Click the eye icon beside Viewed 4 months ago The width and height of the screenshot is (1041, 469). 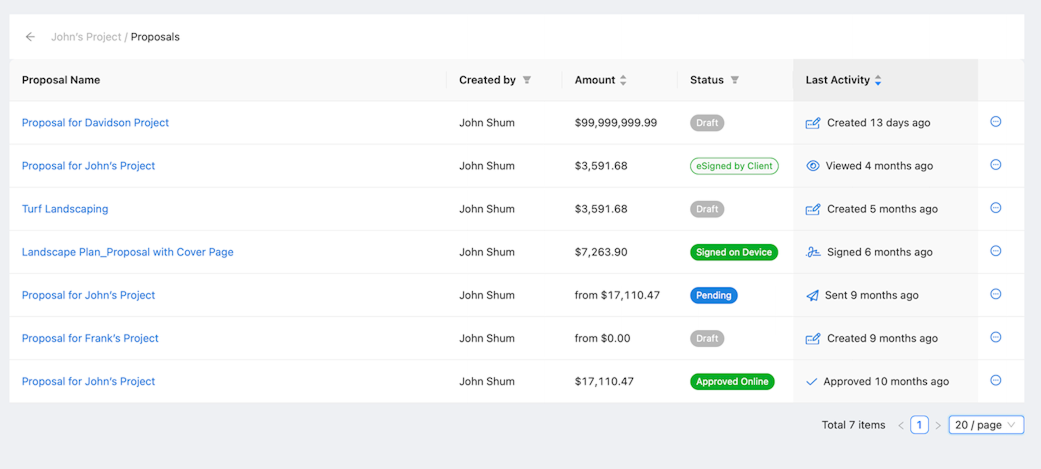coord(813,166)
